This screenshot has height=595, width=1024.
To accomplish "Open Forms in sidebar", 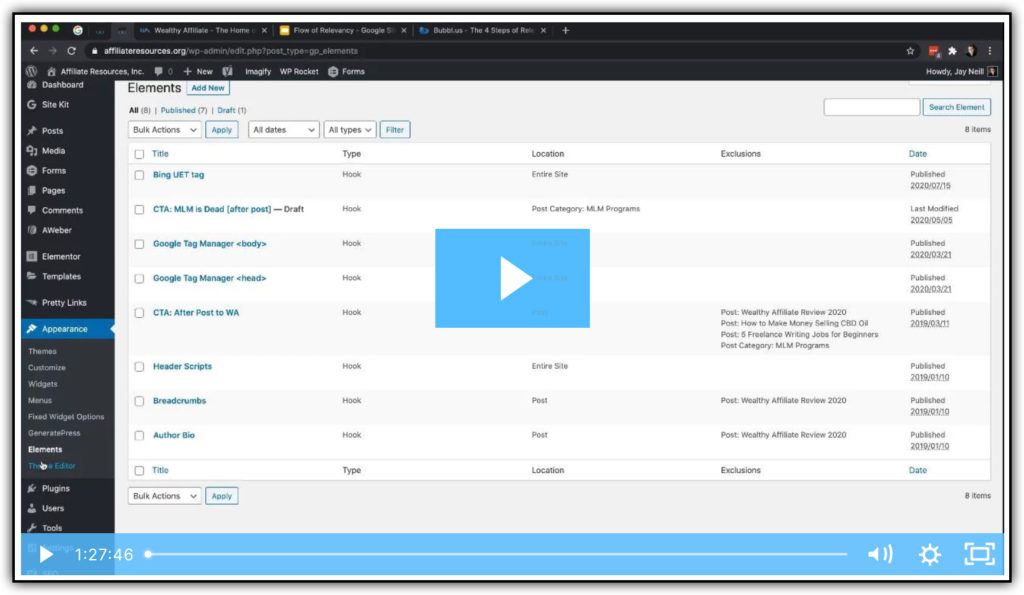I will [54, 170].
